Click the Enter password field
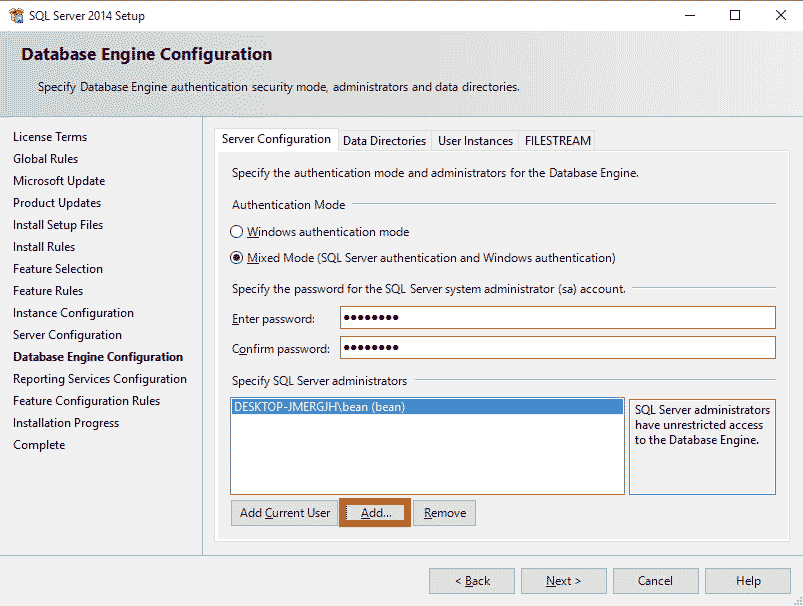The height and width of the screenshot is (606, 803). 557,317
